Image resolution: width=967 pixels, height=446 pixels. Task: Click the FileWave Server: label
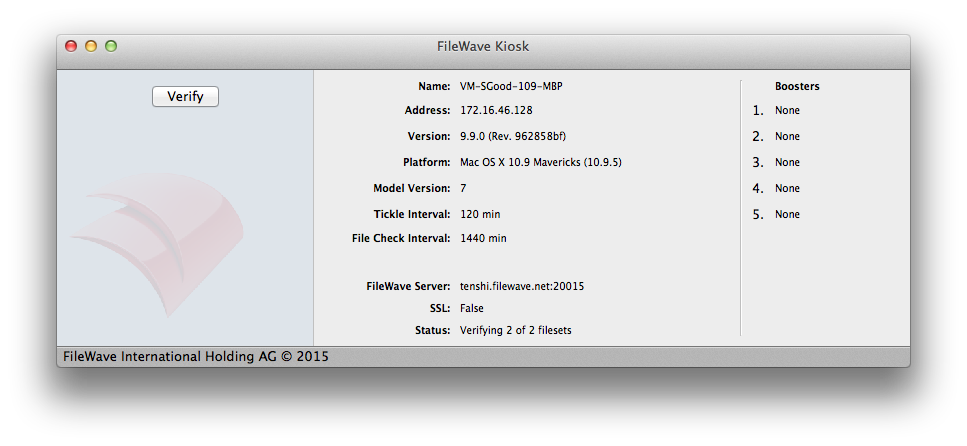click(x=408, y=286)
